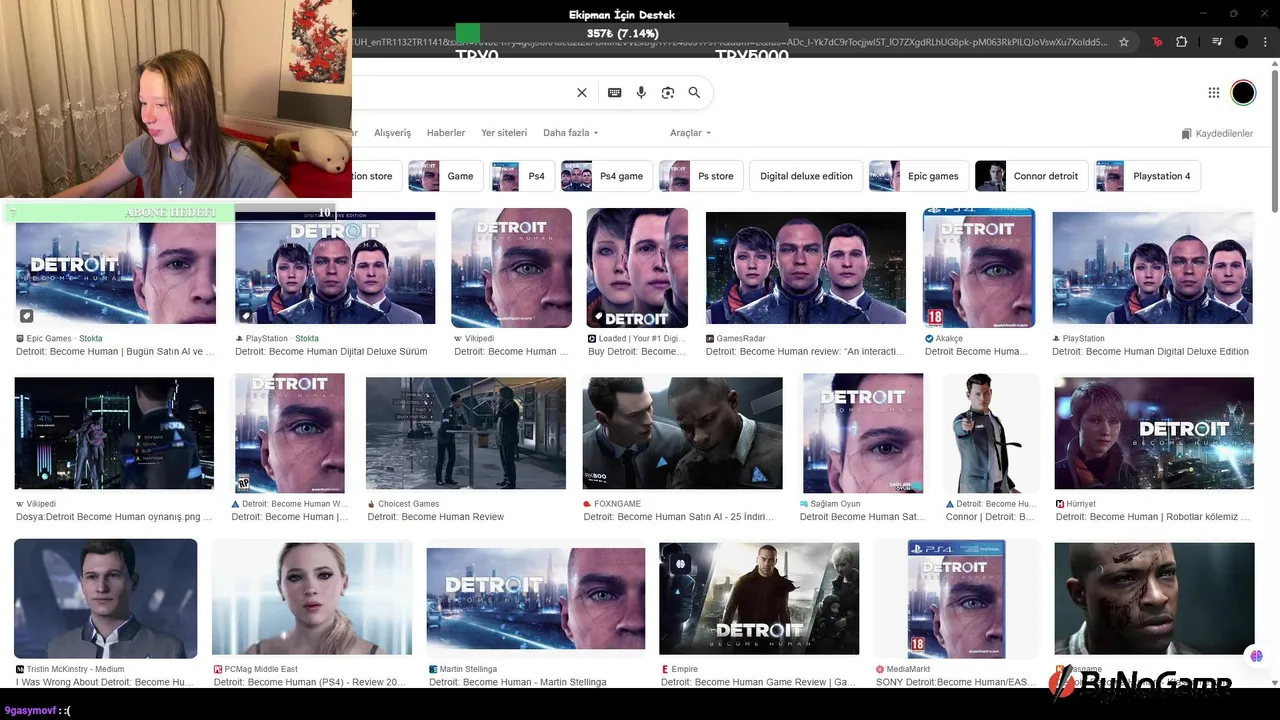
Task: Select the Playstation 4 filter chip
Action: [x=1148, y=176]
